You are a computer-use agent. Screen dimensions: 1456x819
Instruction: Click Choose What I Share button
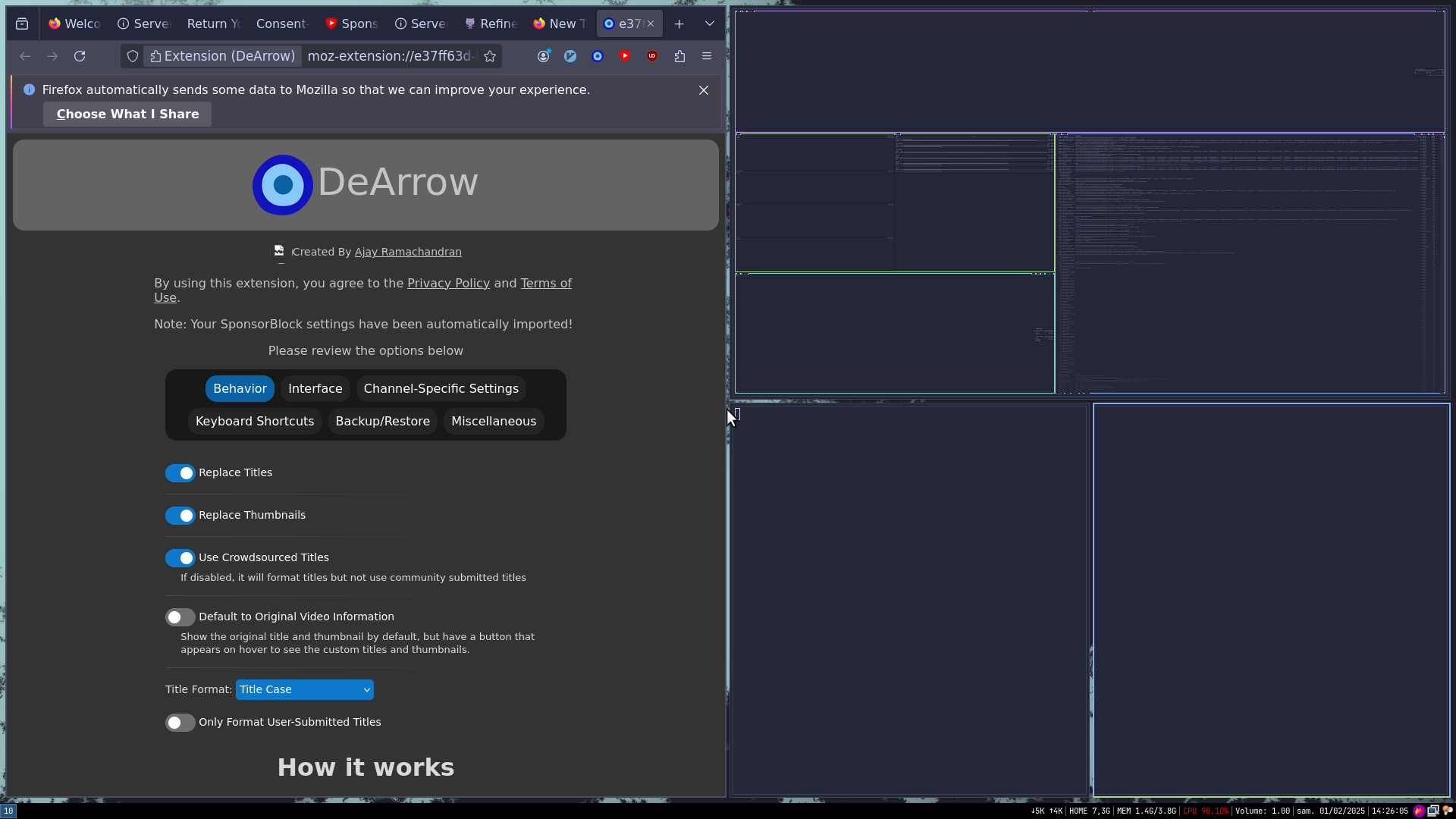(x=127, y=114)
